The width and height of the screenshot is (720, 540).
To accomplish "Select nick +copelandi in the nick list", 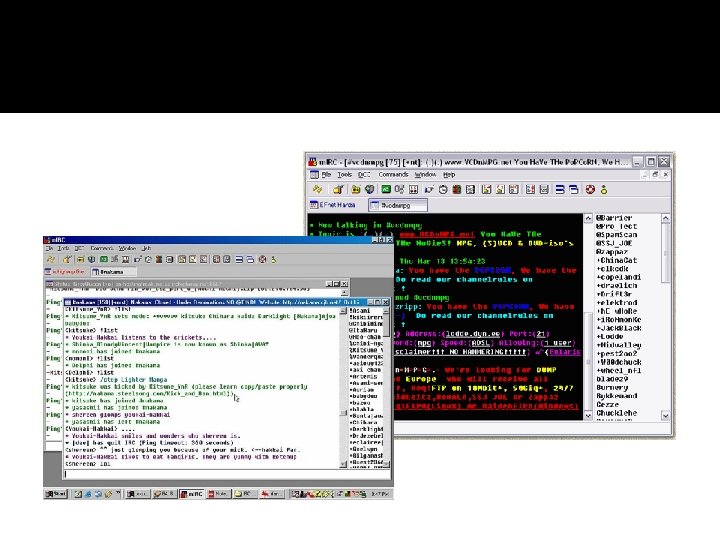I will pyautogui.click(x=619, y=277).
